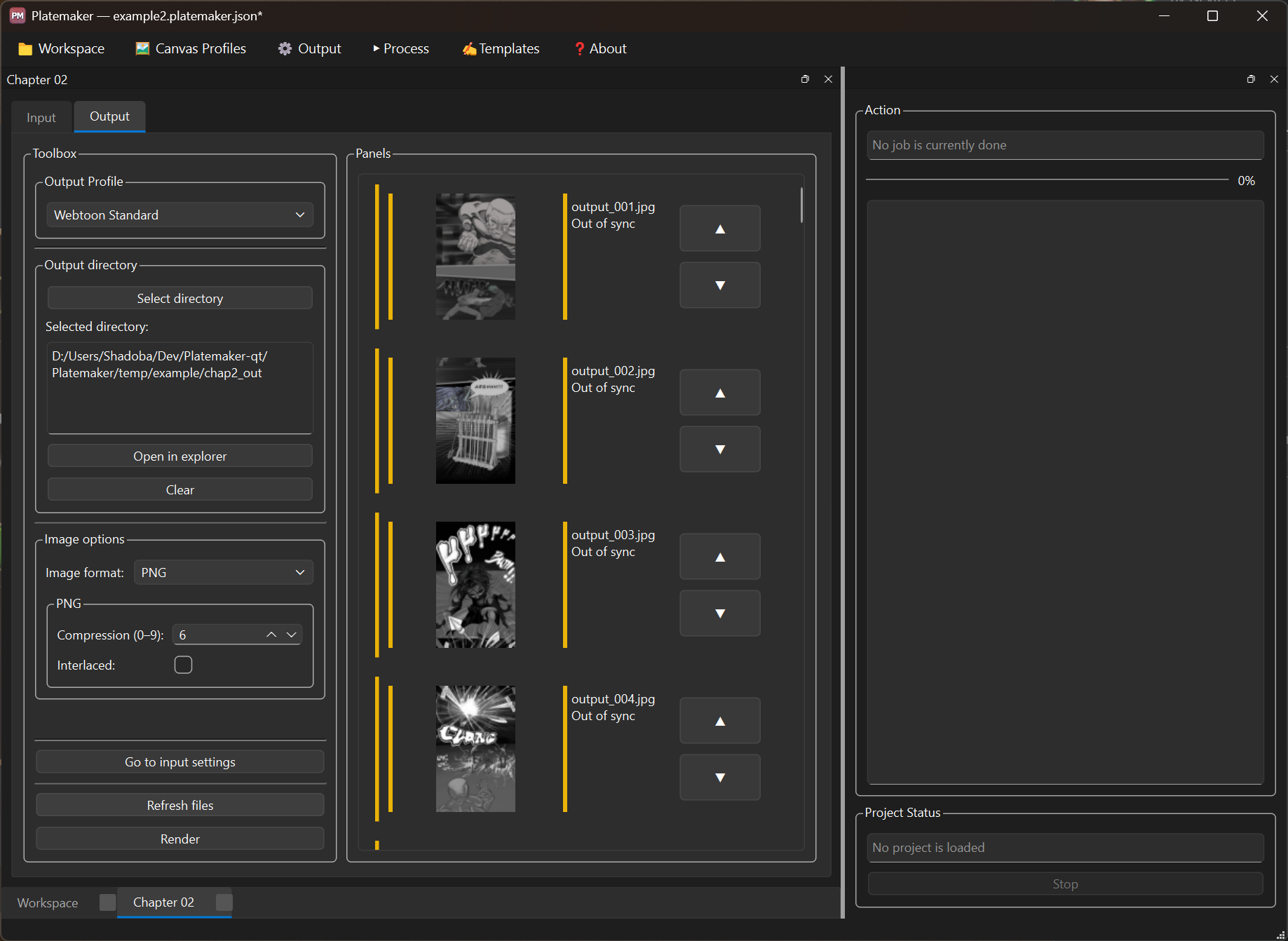Expand the Output Profile dropdown showing Webtoon Standard
Viewport: 1288px width, 941px height.
180,215
